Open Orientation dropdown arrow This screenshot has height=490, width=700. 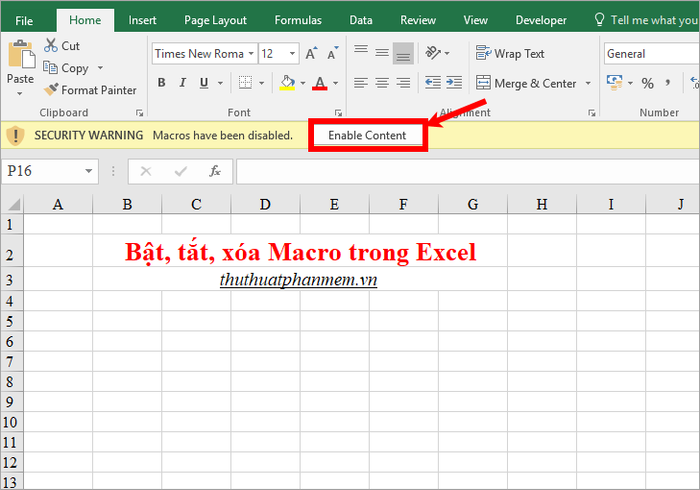(x=447, y=54)
